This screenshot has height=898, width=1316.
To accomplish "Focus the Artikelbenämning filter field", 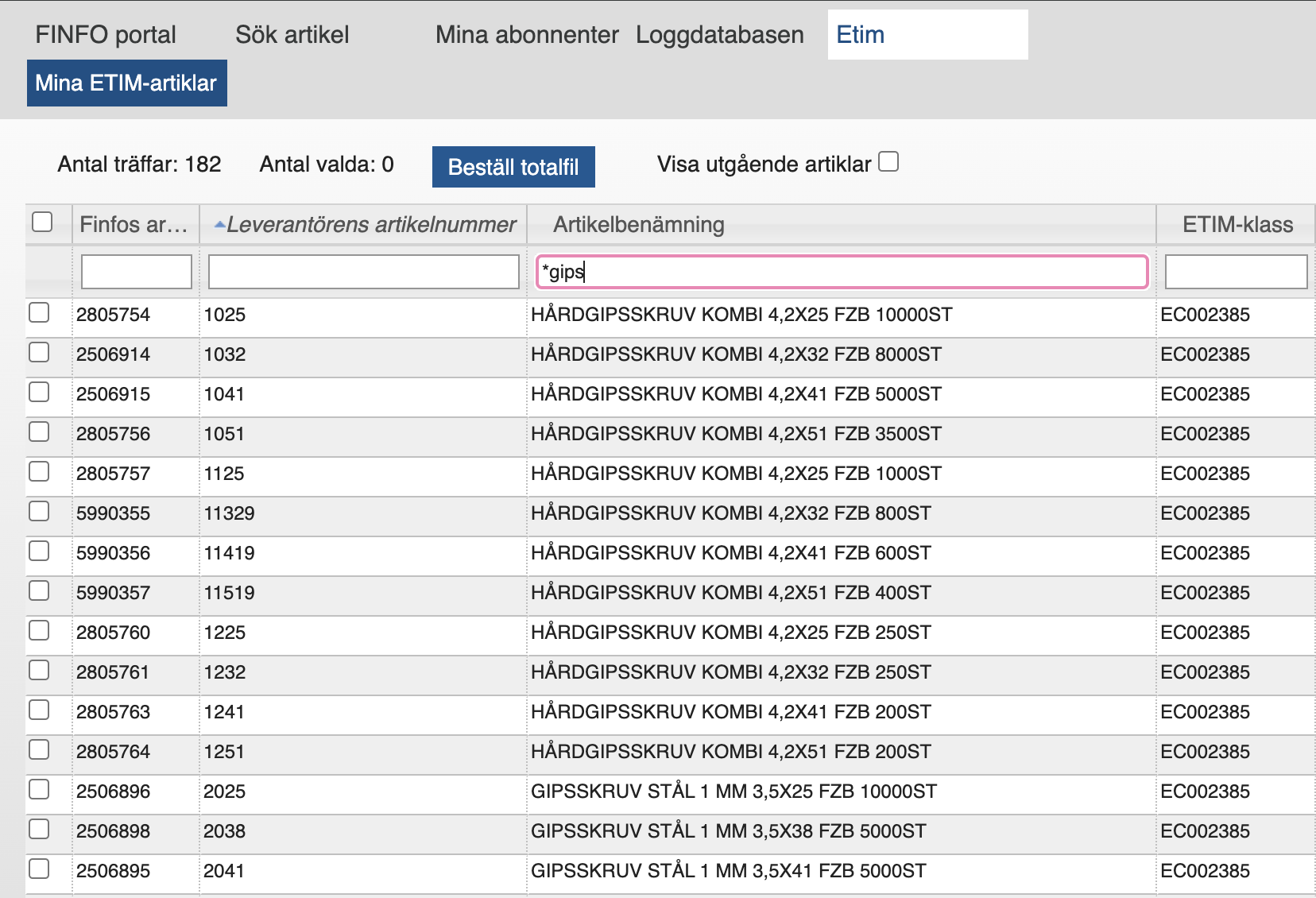I will pyautogui.click(x=841, y=272).
